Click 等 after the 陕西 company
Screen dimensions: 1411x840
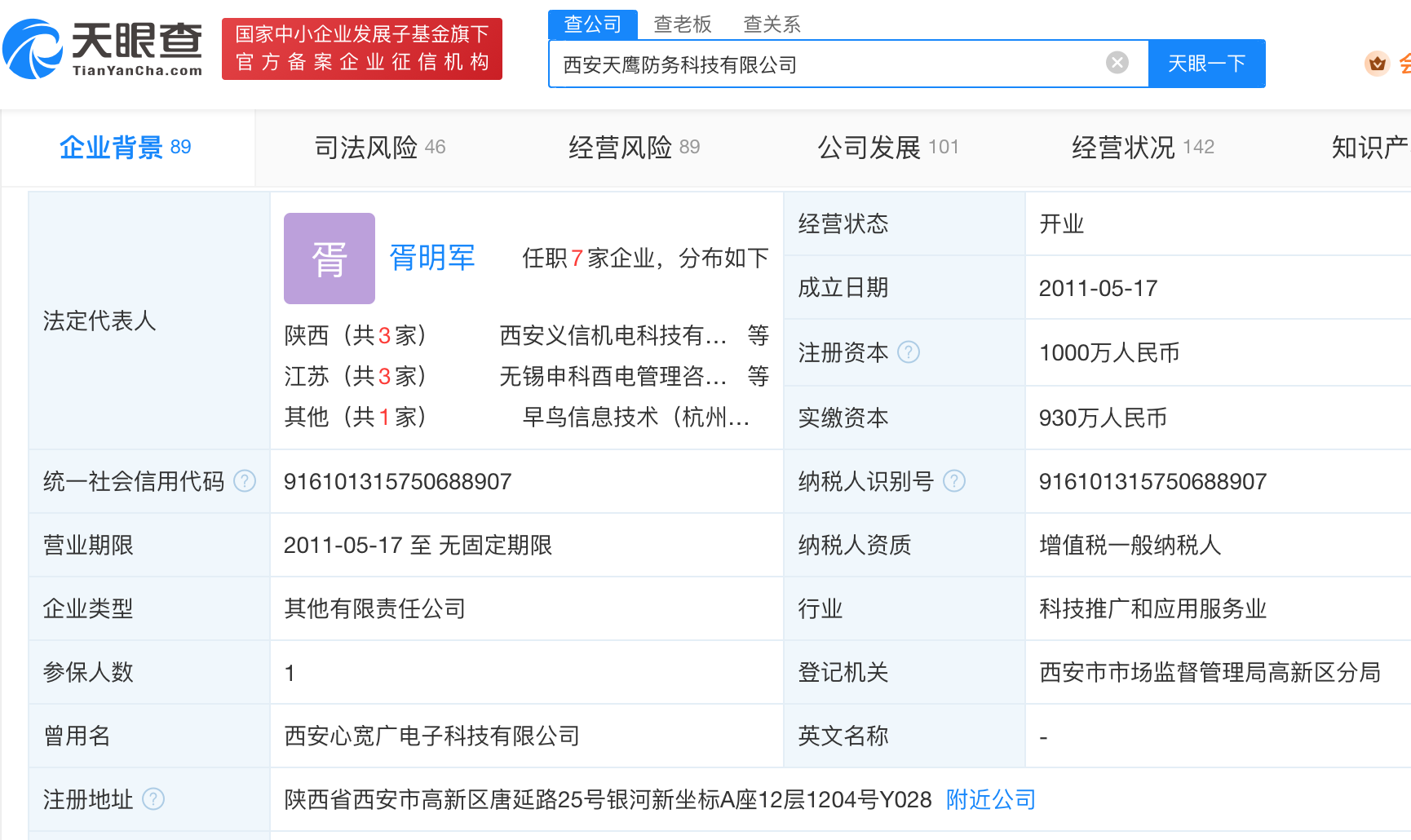pos(759,335)
